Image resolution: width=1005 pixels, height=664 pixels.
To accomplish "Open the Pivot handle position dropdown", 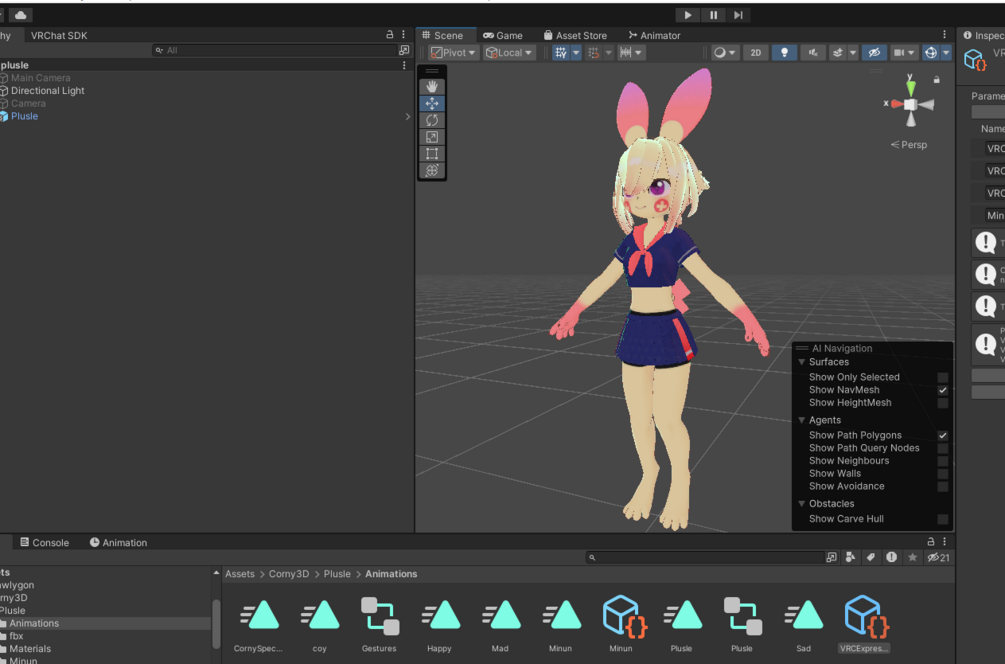I will (x=453, y=53).
